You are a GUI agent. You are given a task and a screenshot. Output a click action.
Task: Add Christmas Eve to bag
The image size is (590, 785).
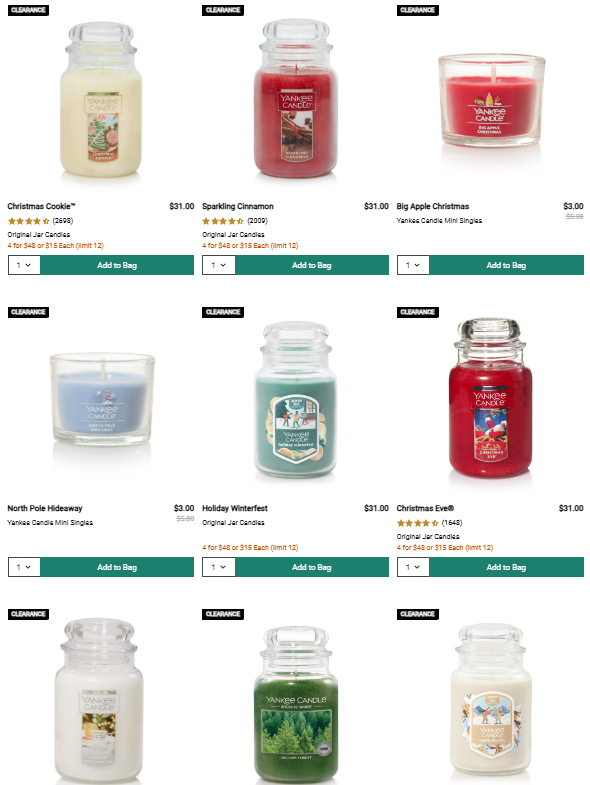pyautogui.click(x=506, y=567)
